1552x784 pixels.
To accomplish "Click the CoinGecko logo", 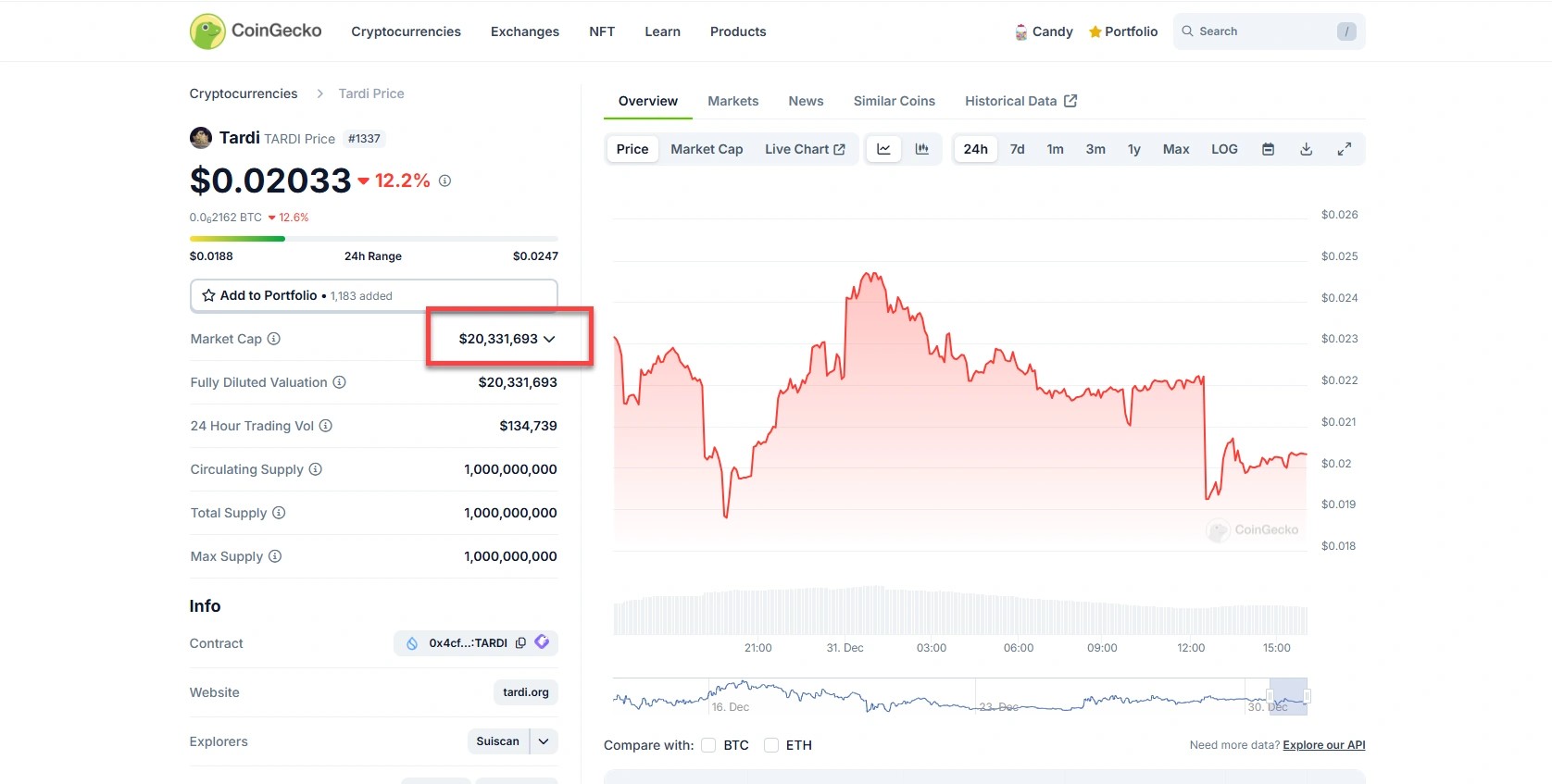I will coord(256,31).
